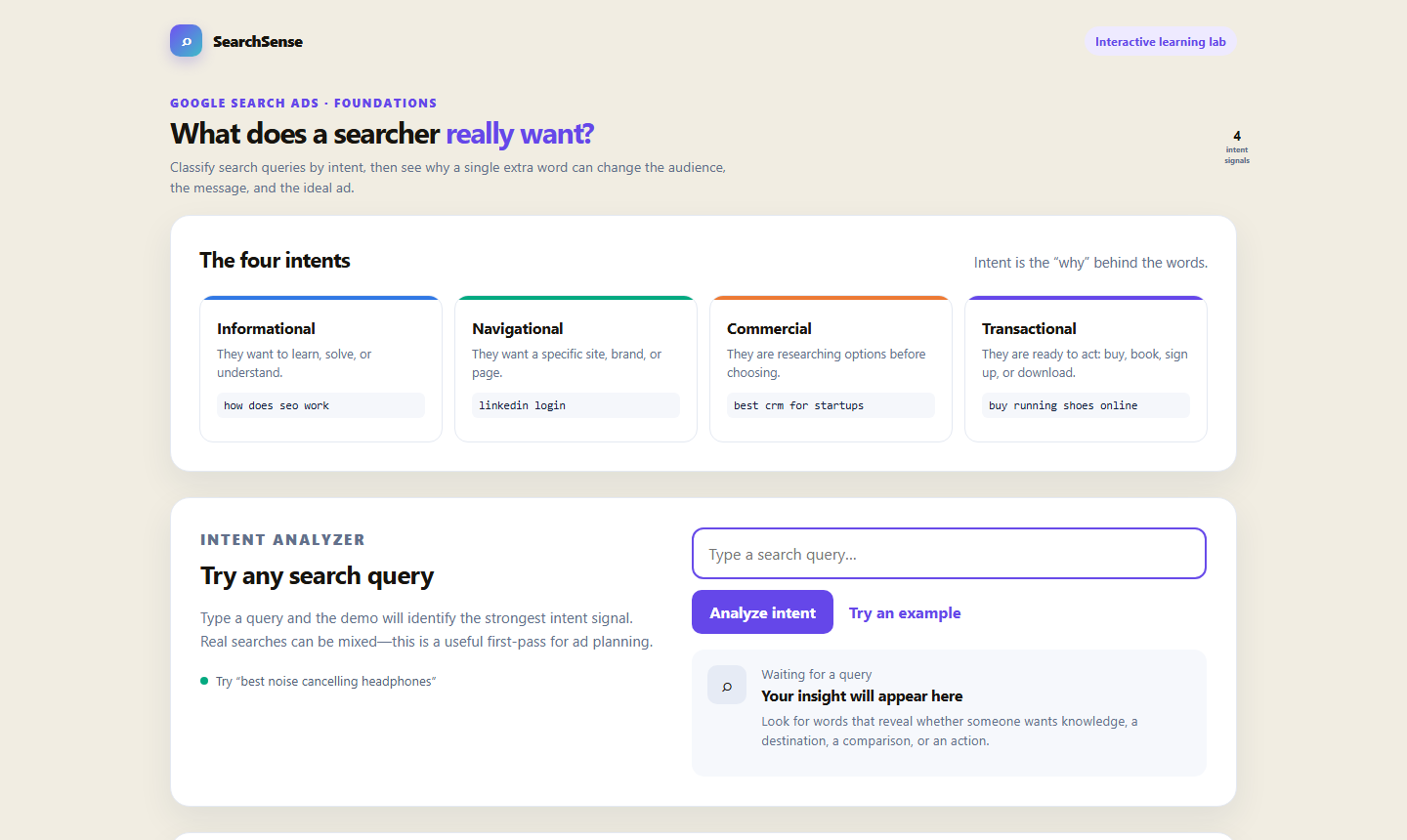Click the 'buy running shoes online' example chip
This screenshot has height=840, width=1407.
(x=1086, y=405)
